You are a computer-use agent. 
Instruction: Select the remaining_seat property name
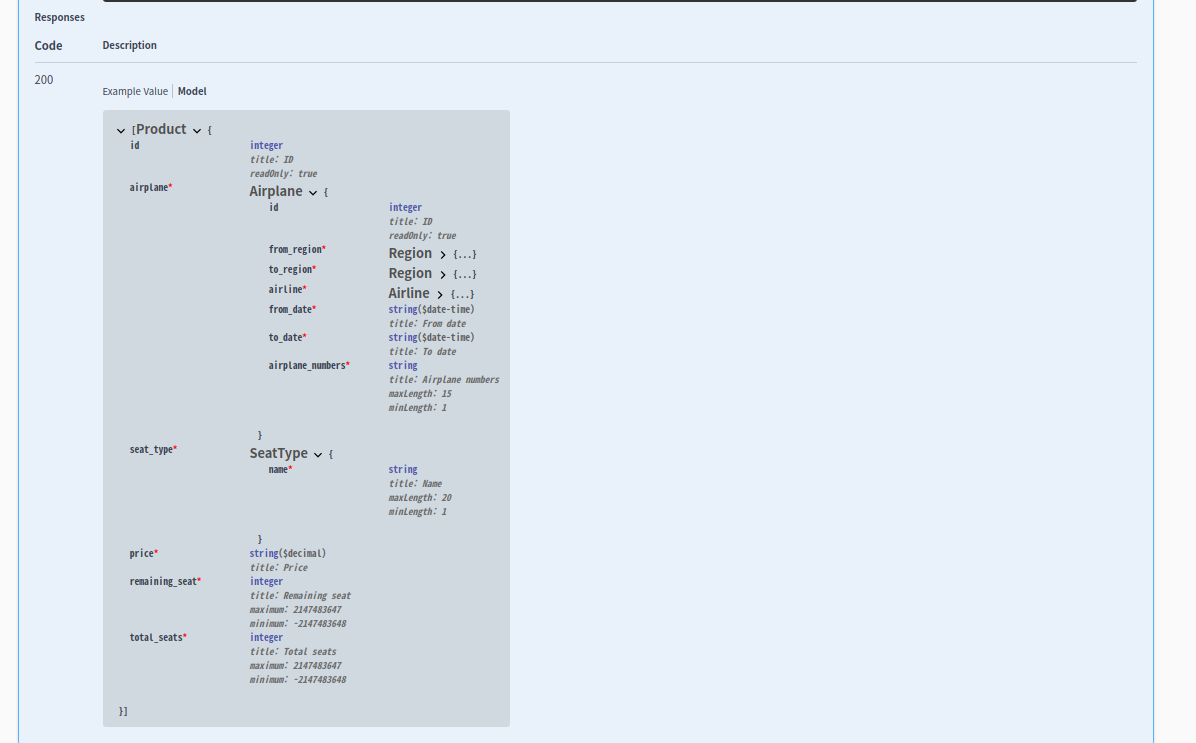[163, 581]
